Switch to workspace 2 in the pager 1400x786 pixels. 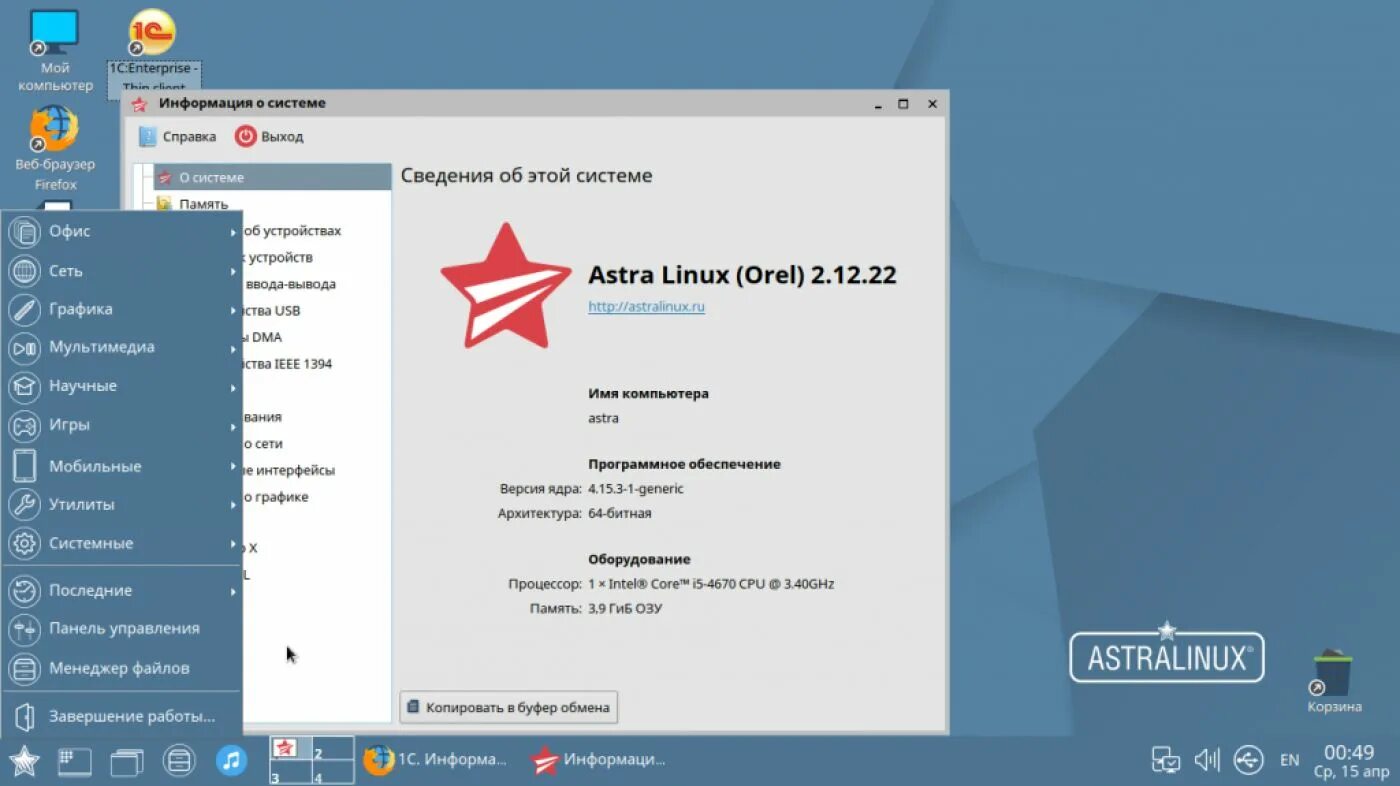click(x=333, y=748)
